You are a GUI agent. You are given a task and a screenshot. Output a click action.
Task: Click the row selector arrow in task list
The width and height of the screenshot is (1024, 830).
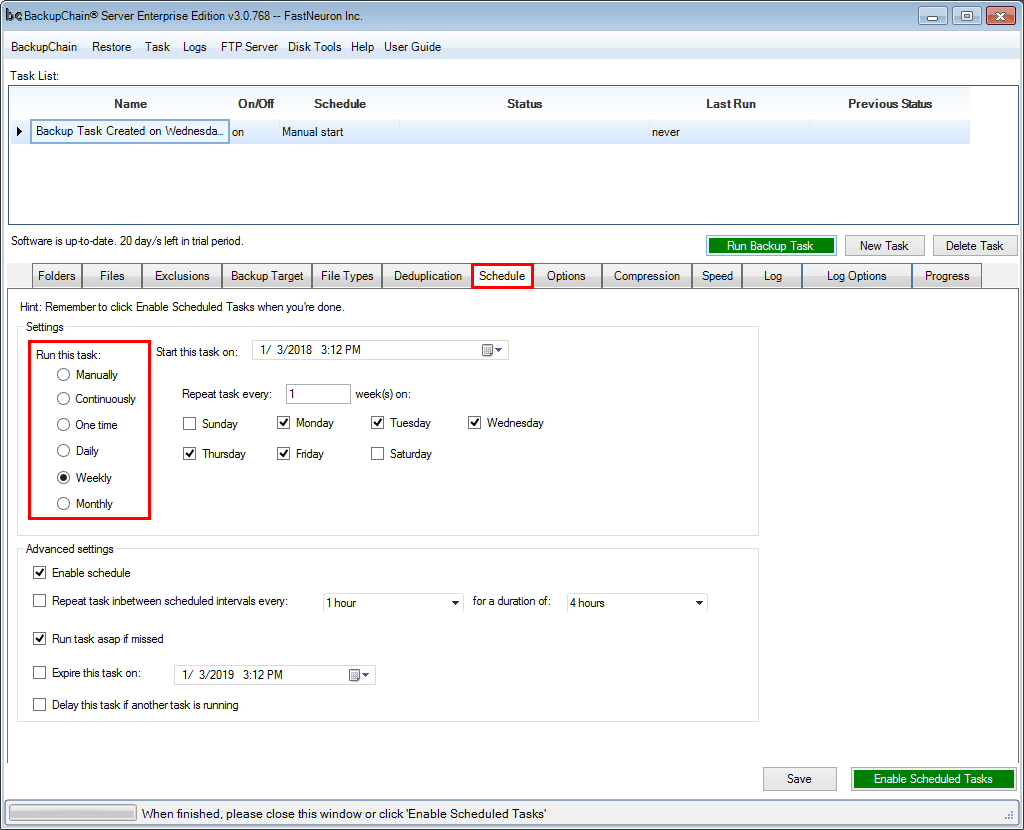click(x=20, y=131)
